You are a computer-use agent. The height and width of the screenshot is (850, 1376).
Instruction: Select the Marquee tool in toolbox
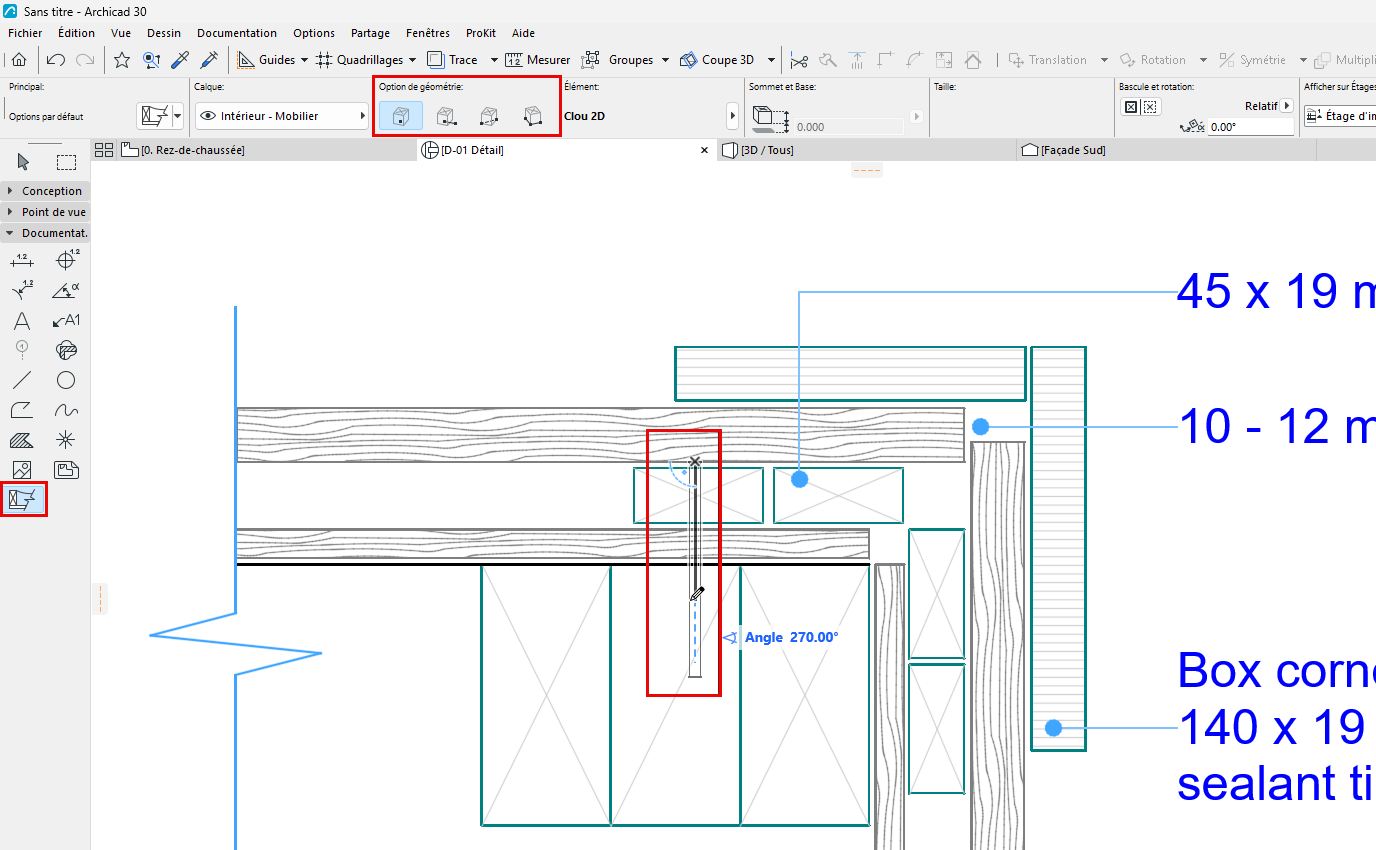(66, 162)
